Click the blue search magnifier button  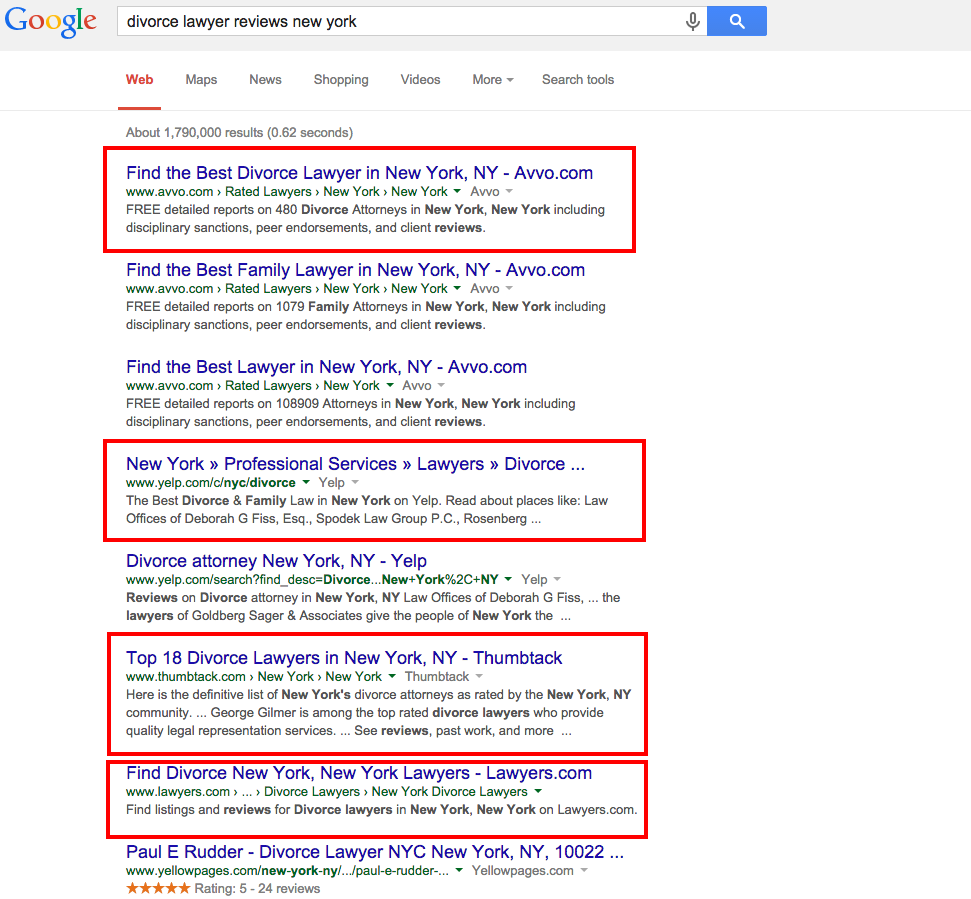737,21
